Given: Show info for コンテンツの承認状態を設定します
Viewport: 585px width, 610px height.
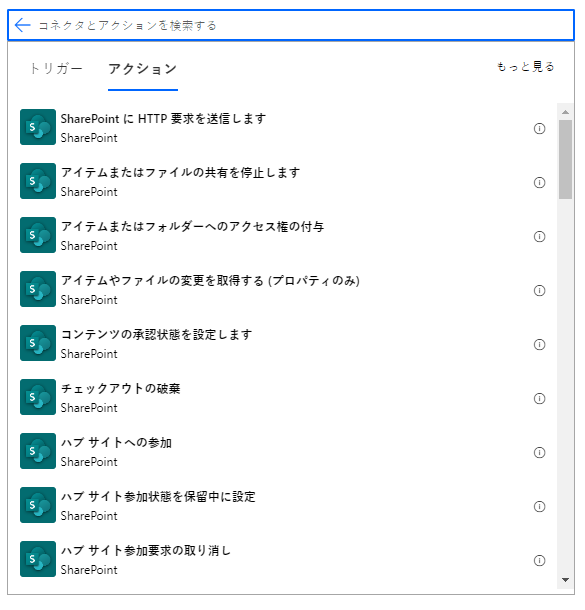Looking at the screenshot, I should (539, 345).
